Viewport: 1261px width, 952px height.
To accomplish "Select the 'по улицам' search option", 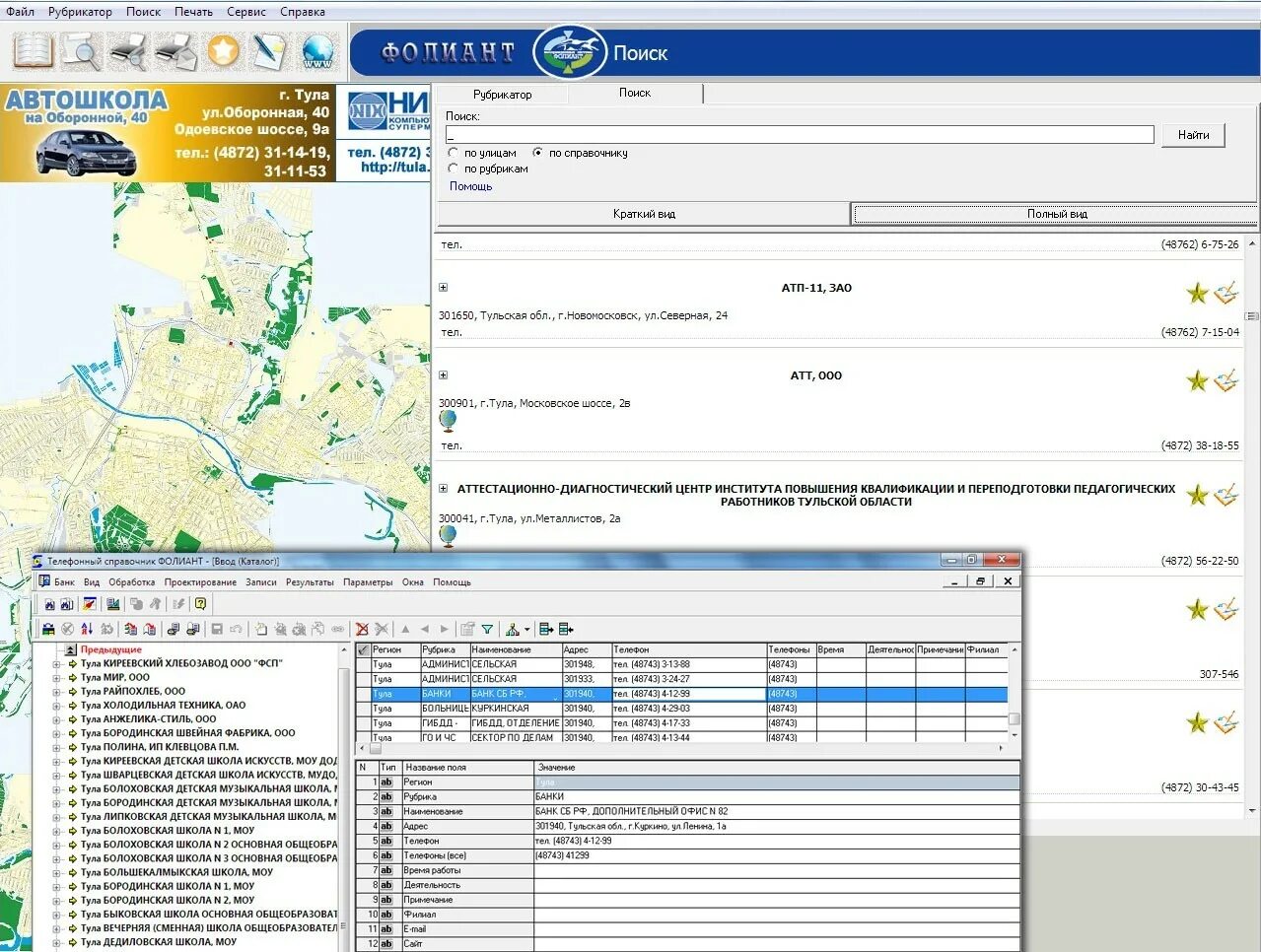I will pos(454,153).
